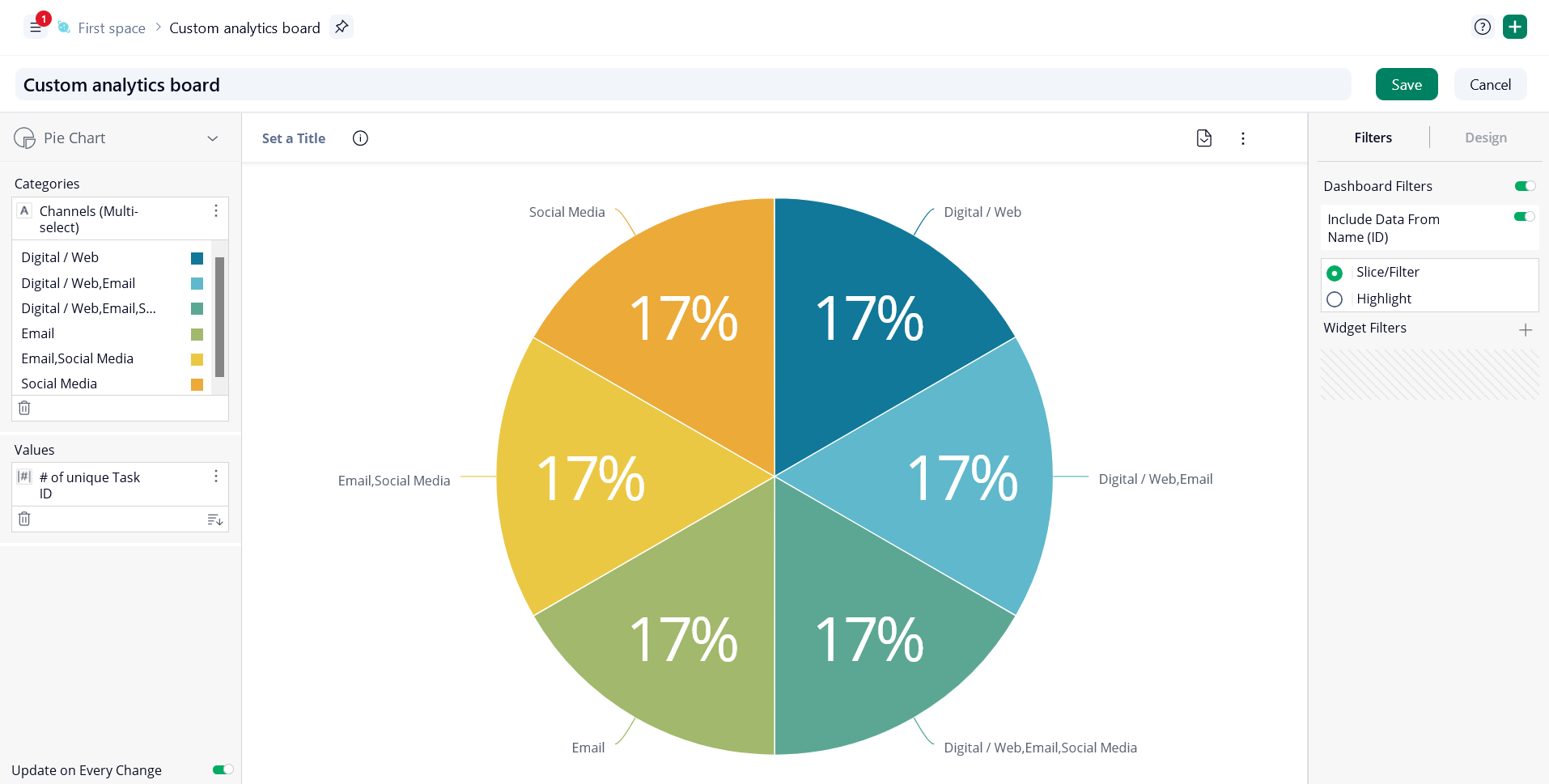This screenshot has height=784, width=1549.
Task: Toggle Dashboard Filters switch
Action: (1525, 186)
